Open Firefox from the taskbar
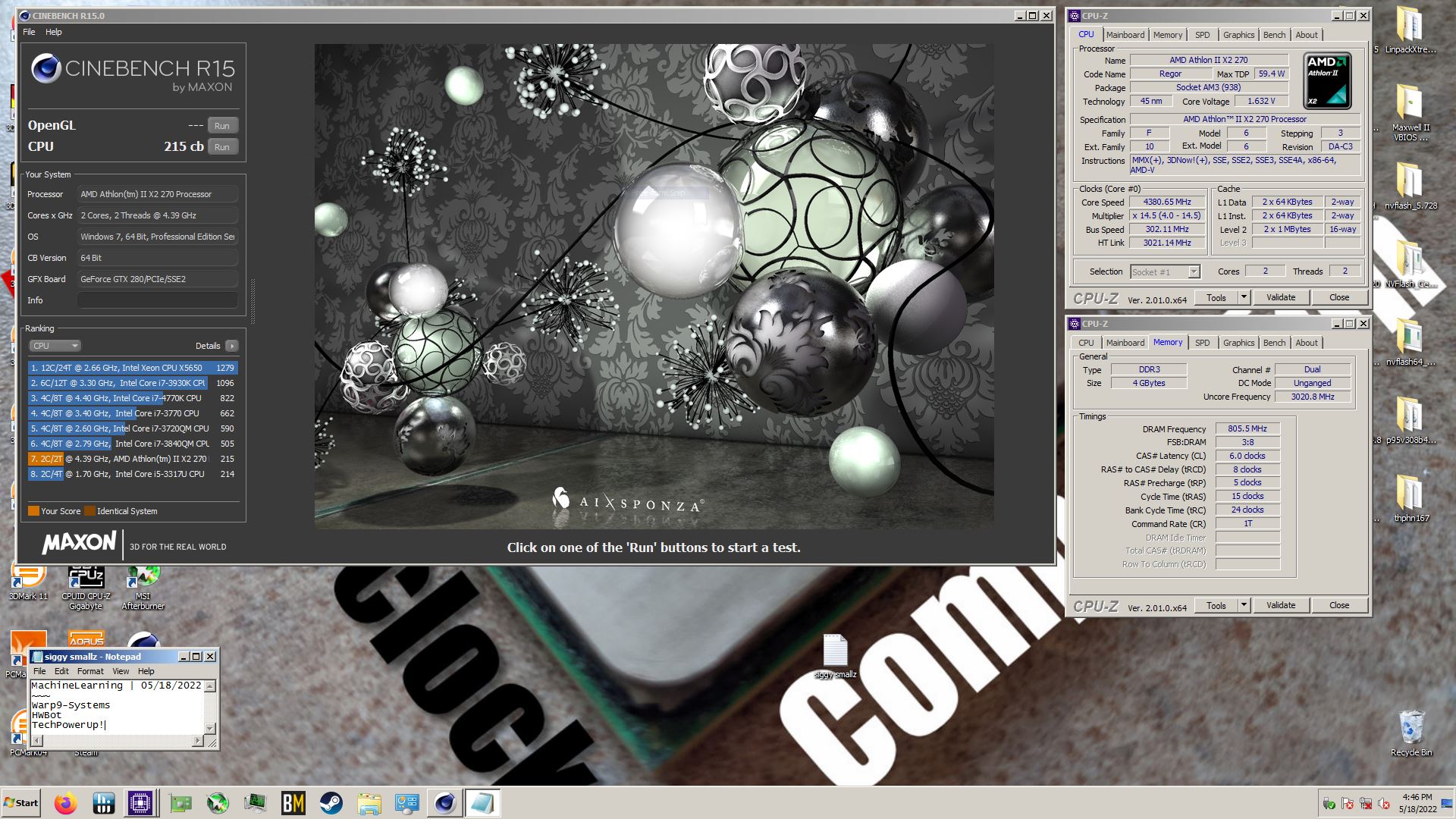This screenshot has width=1456, height=819. click(x=66, y=803)
